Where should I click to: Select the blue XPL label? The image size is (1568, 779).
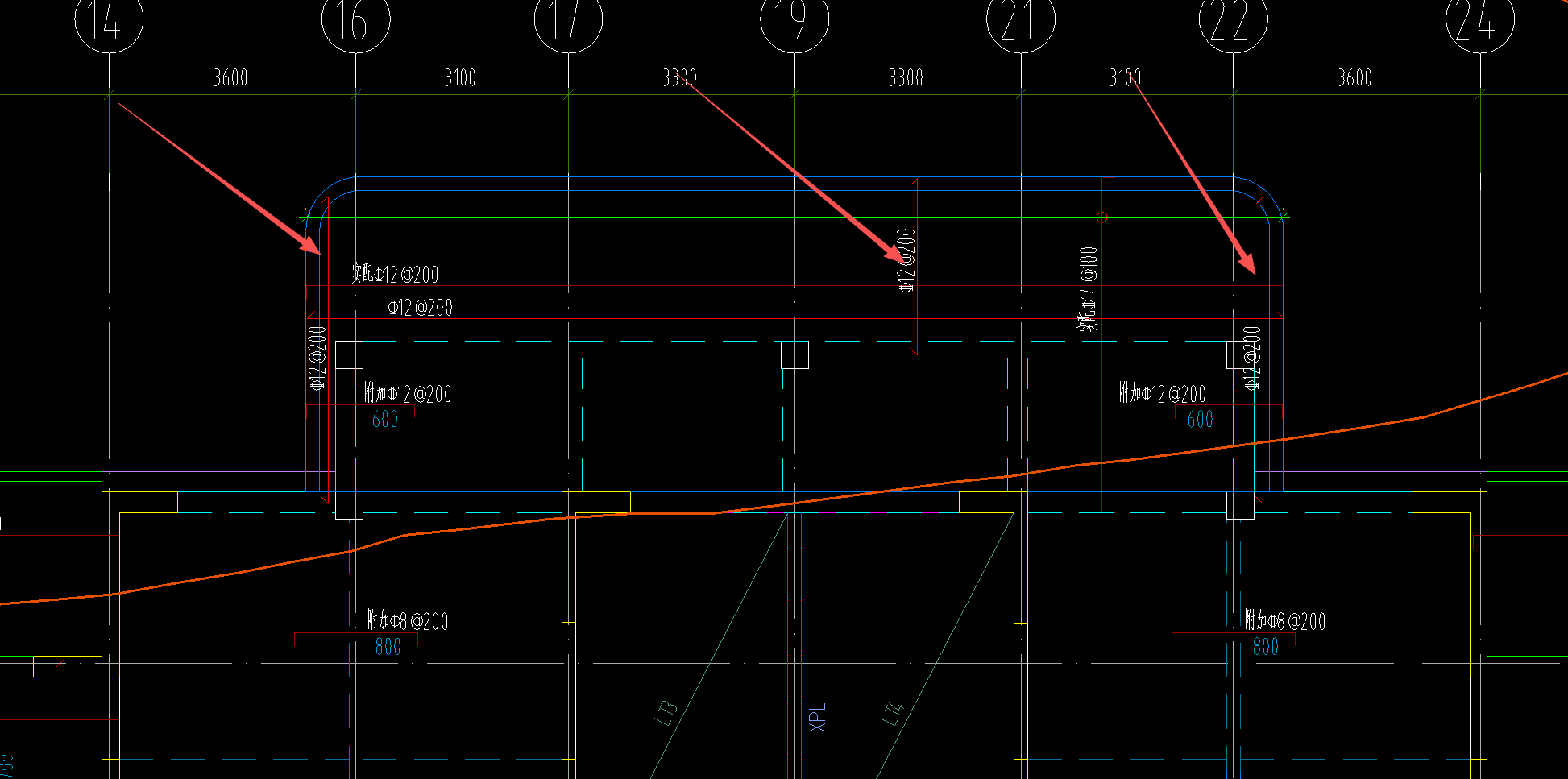817,718
